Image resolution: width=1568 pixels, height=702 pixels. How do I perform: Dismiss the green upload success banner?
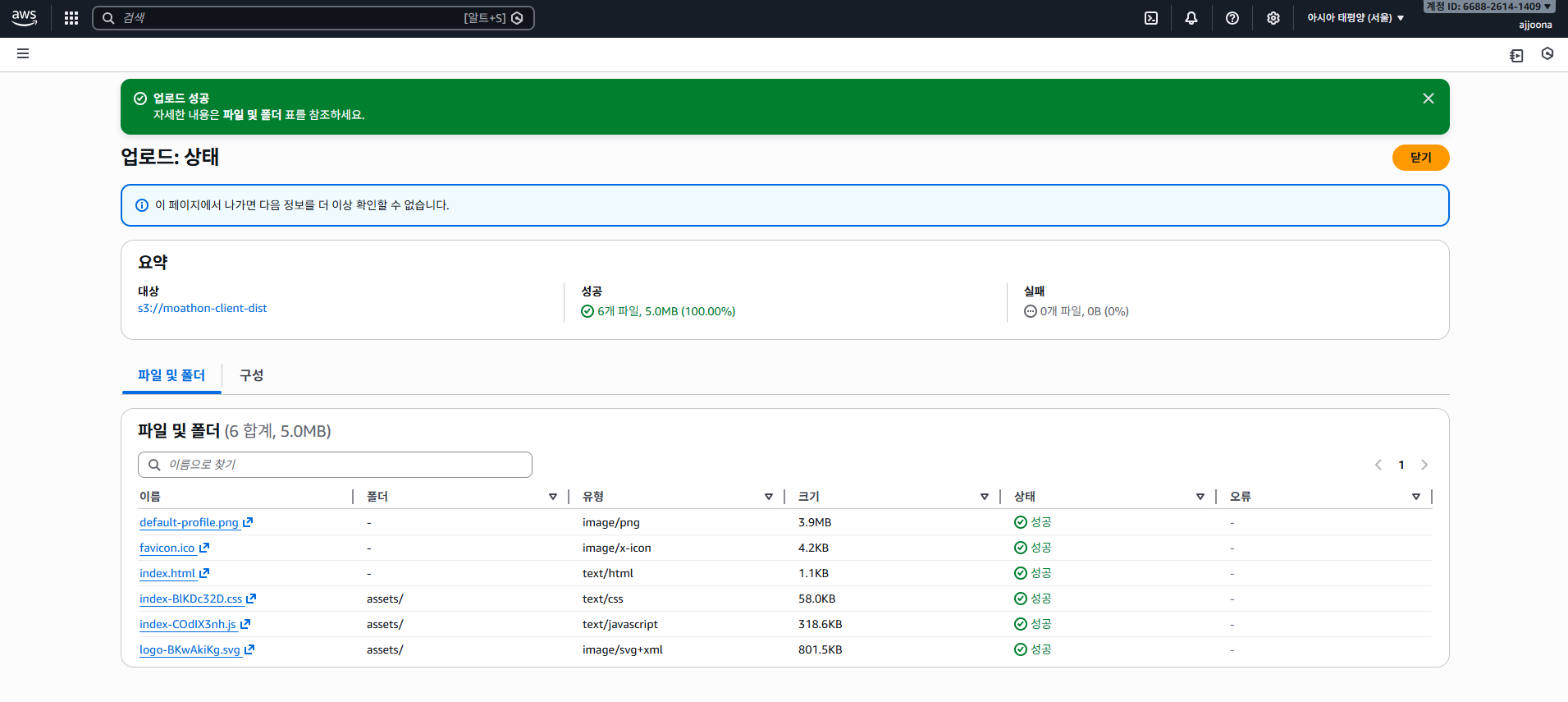[x=1428, y=99]
